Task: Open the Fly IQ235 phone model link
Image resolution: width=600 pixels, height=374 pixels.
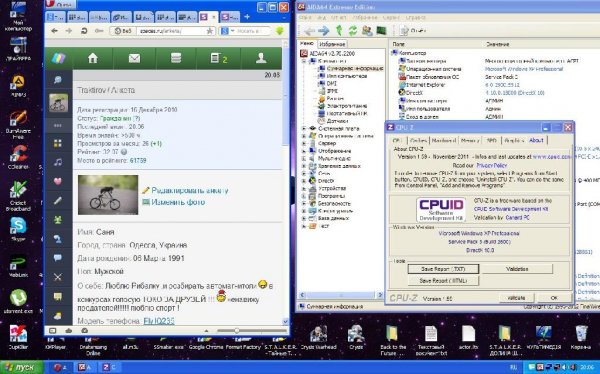Action: (159, 321)
